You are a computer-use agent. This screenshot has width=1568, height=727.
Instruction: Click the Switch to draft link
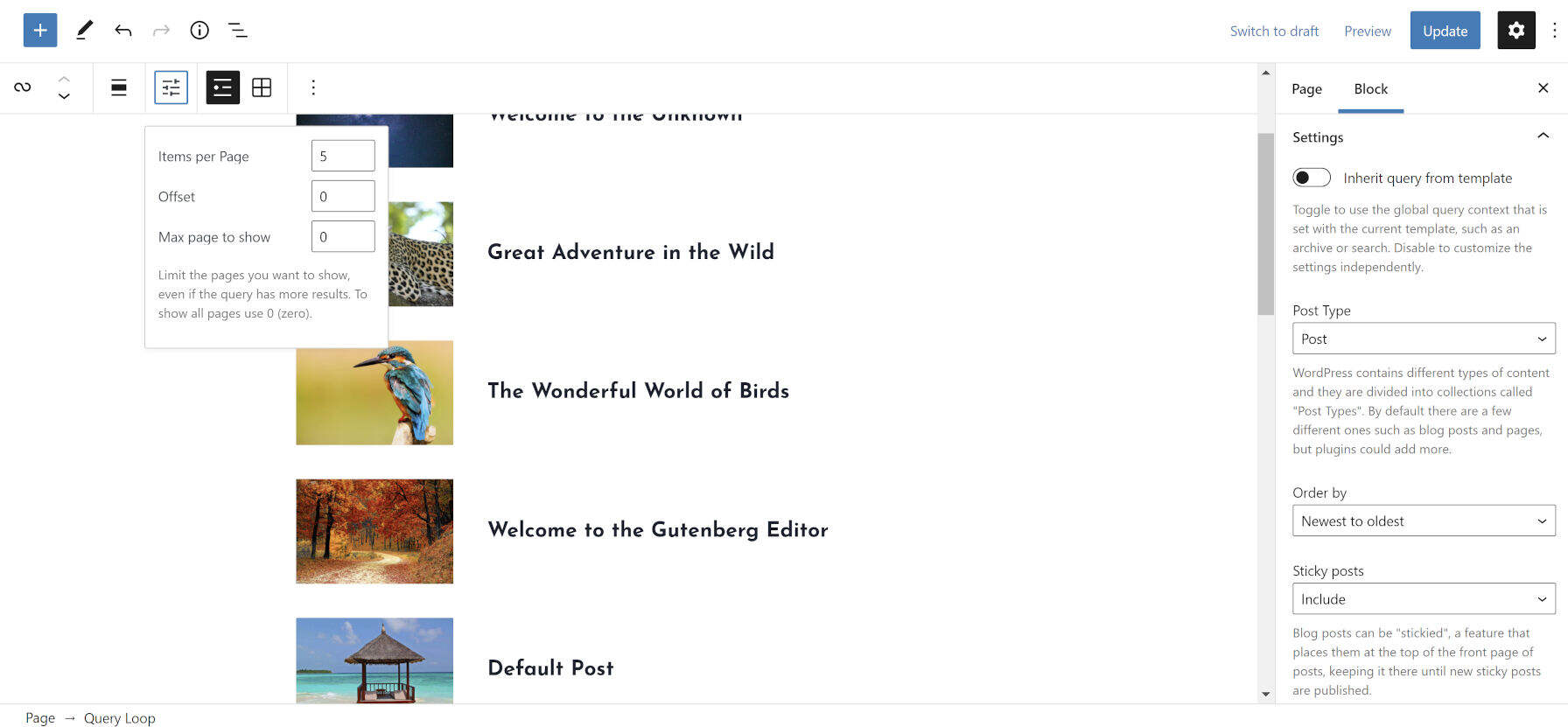click(1274, 31)
